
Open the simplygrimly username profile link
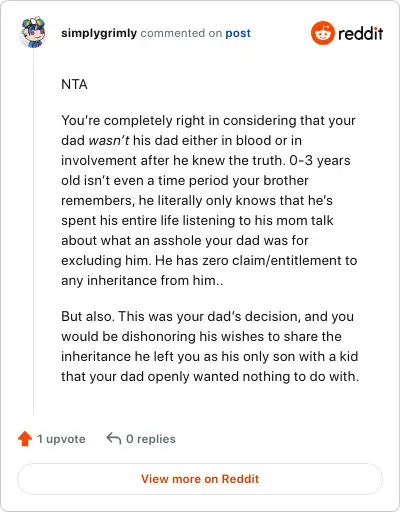(x=99, y=33)
